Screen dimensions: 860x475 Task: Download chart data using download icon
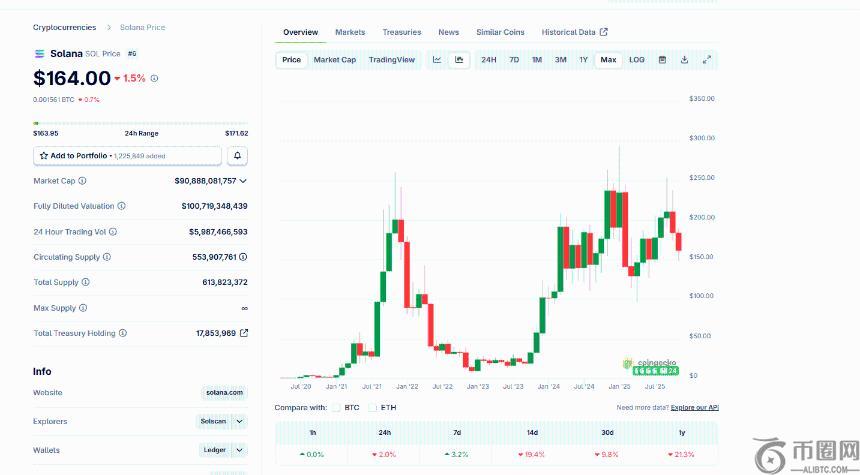(684, 60)
